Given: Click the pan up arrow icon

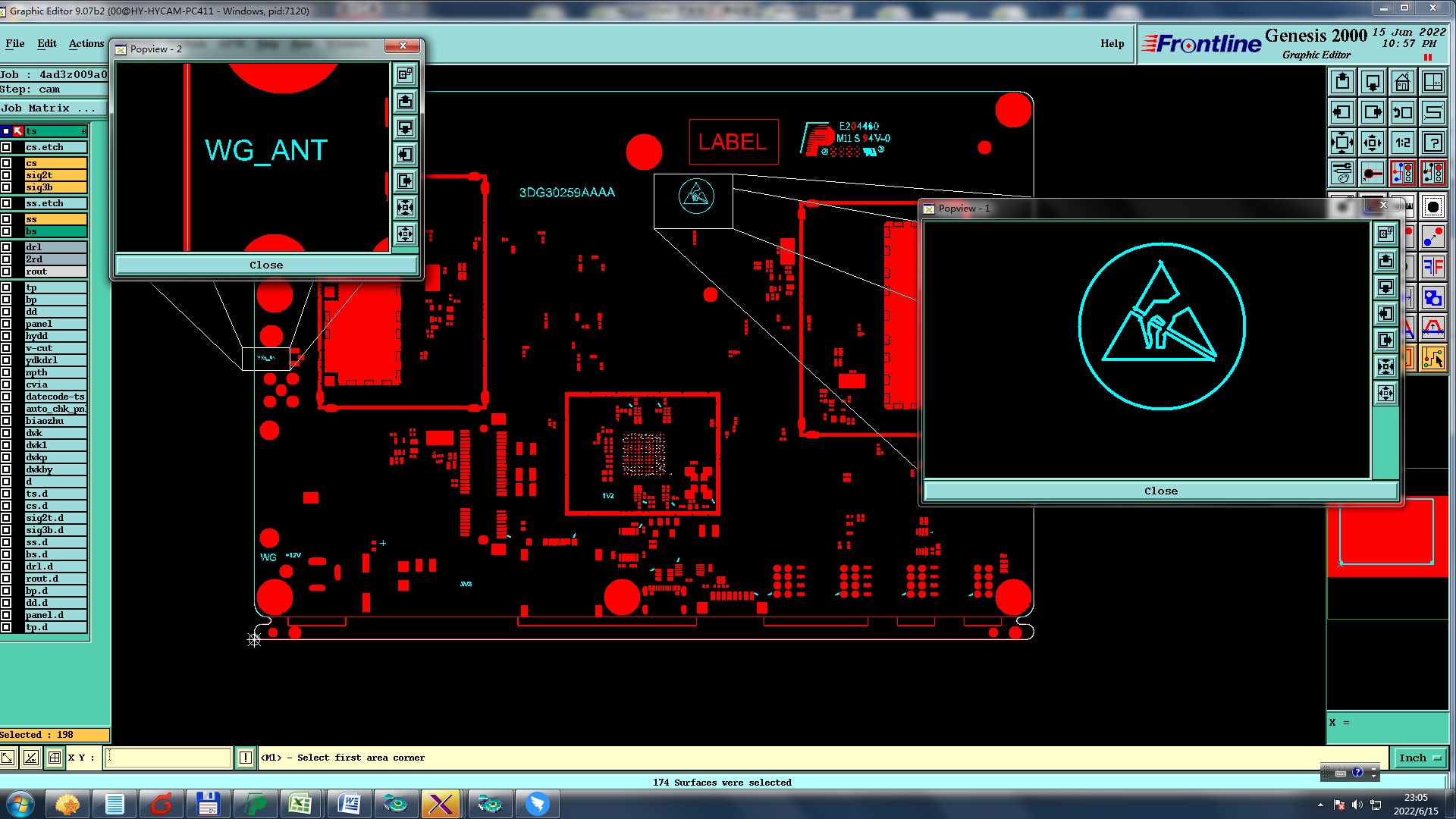Looking at the screenshot, I should [x=1341, y=82].
